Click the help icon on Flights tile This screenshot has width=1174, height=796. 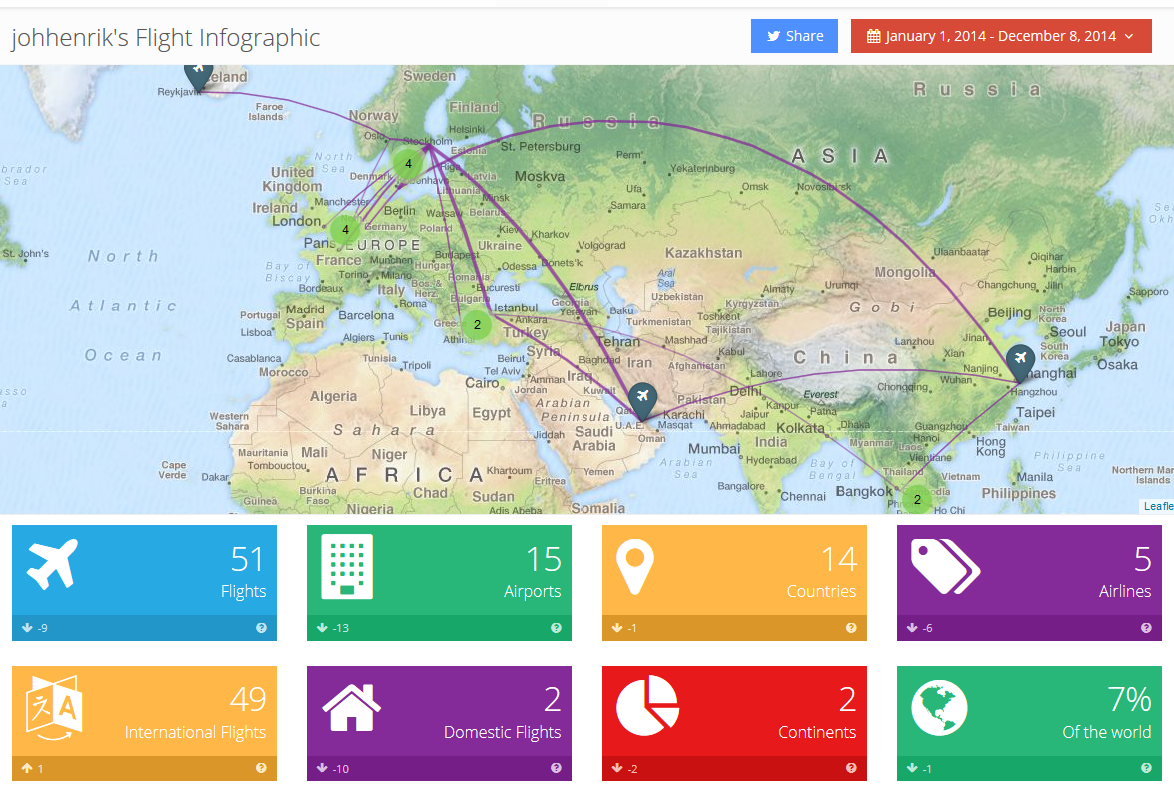point(261,628)
